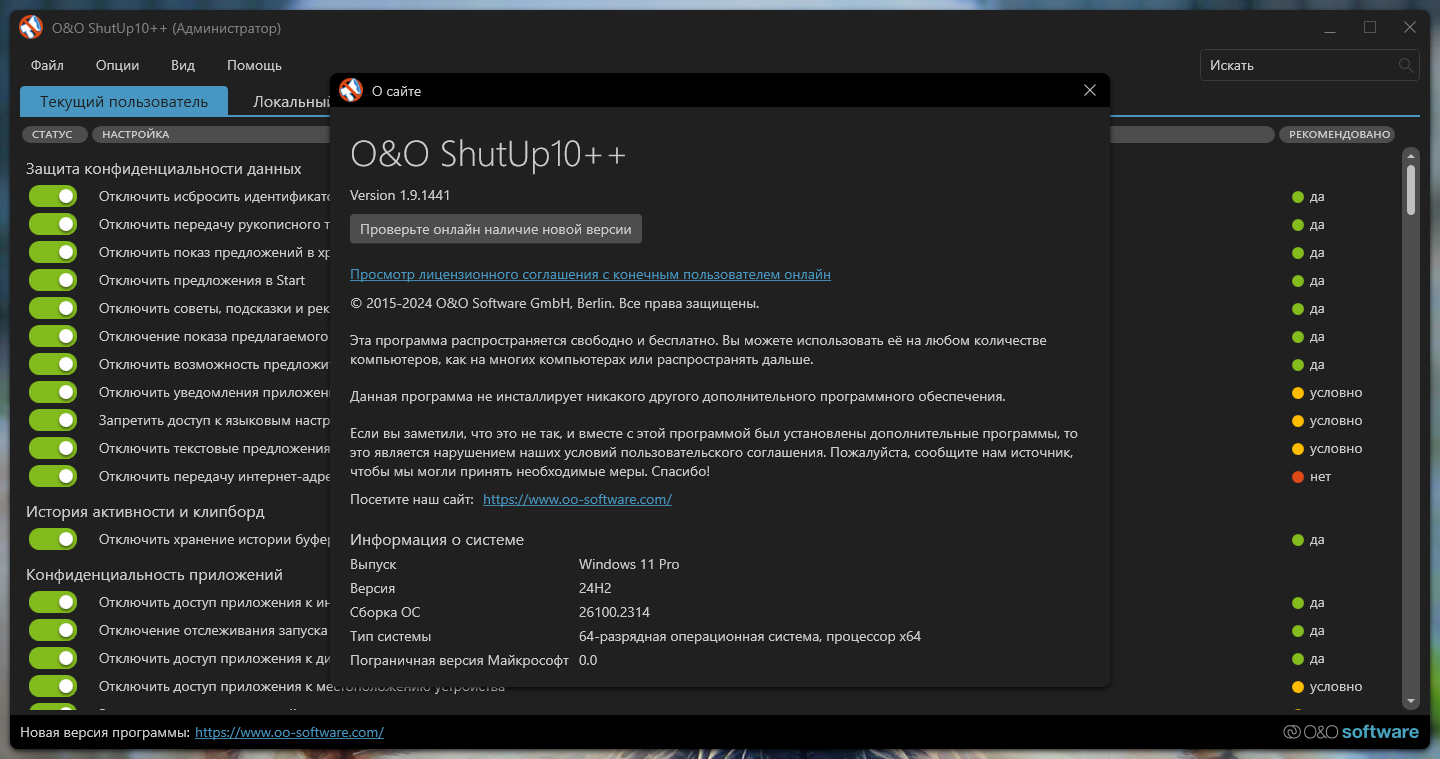Click the '26100.2314' OS build value
The width and height of the screenshot is (1440, 759).
pos(614,612)
